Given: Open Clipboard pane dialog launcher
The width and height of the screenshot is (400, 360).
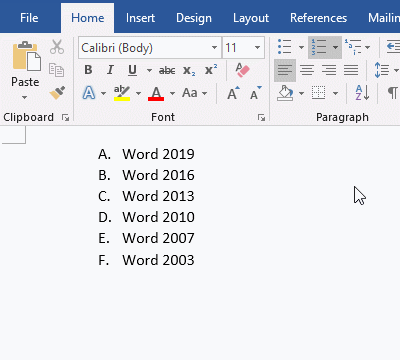Looking at the screenshot, I should [65, 117].
